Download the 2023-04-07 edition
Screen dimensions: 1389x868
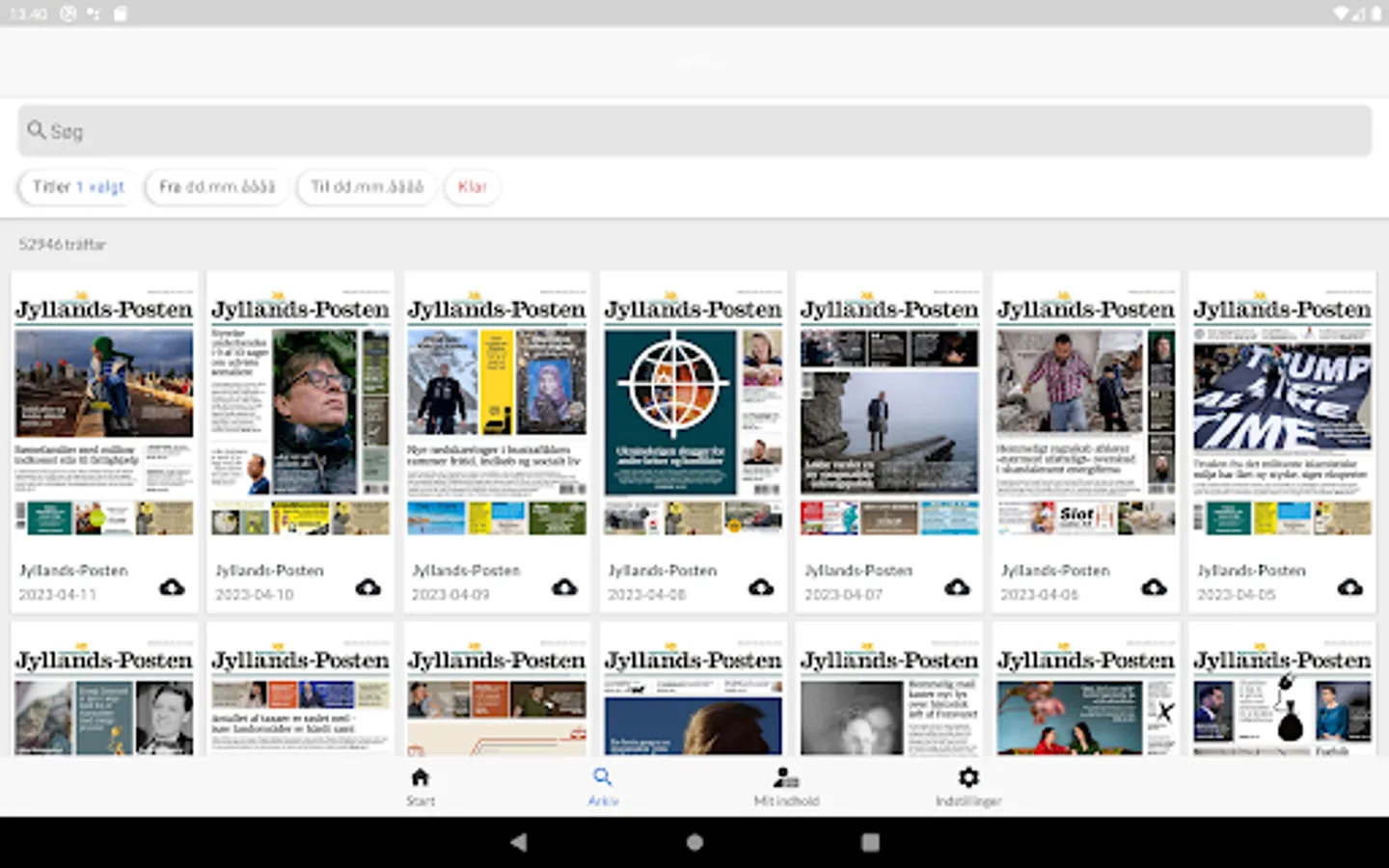(957, 586)
